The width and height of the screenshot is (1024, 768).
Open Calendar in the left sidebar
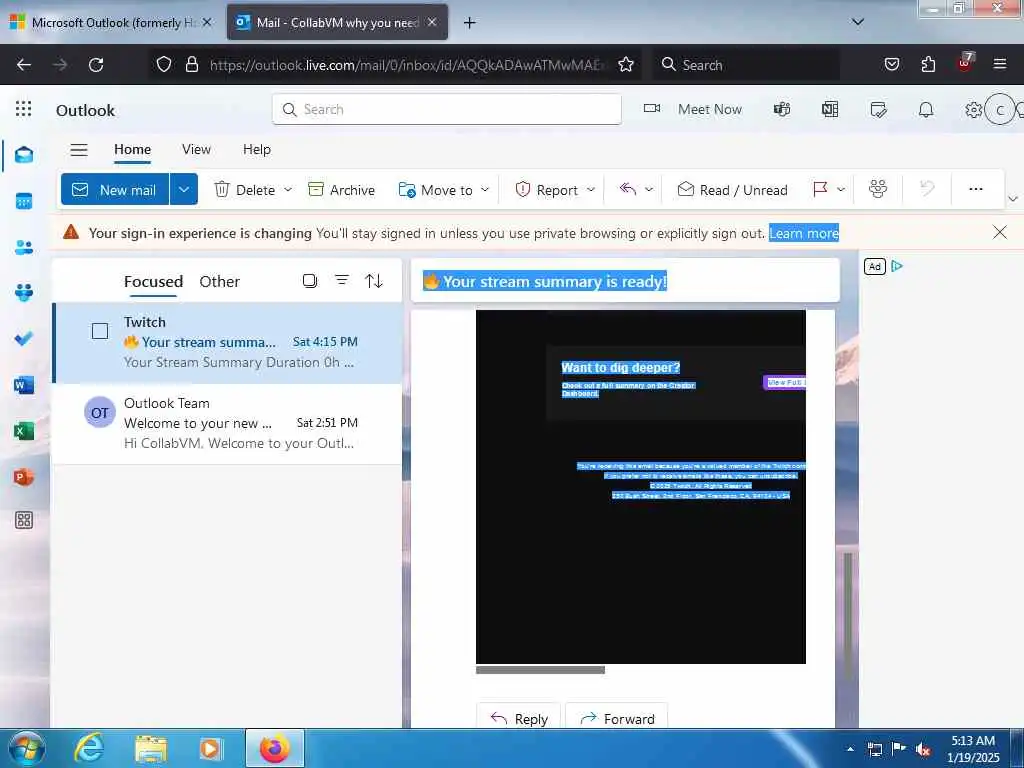coord(24,201)
